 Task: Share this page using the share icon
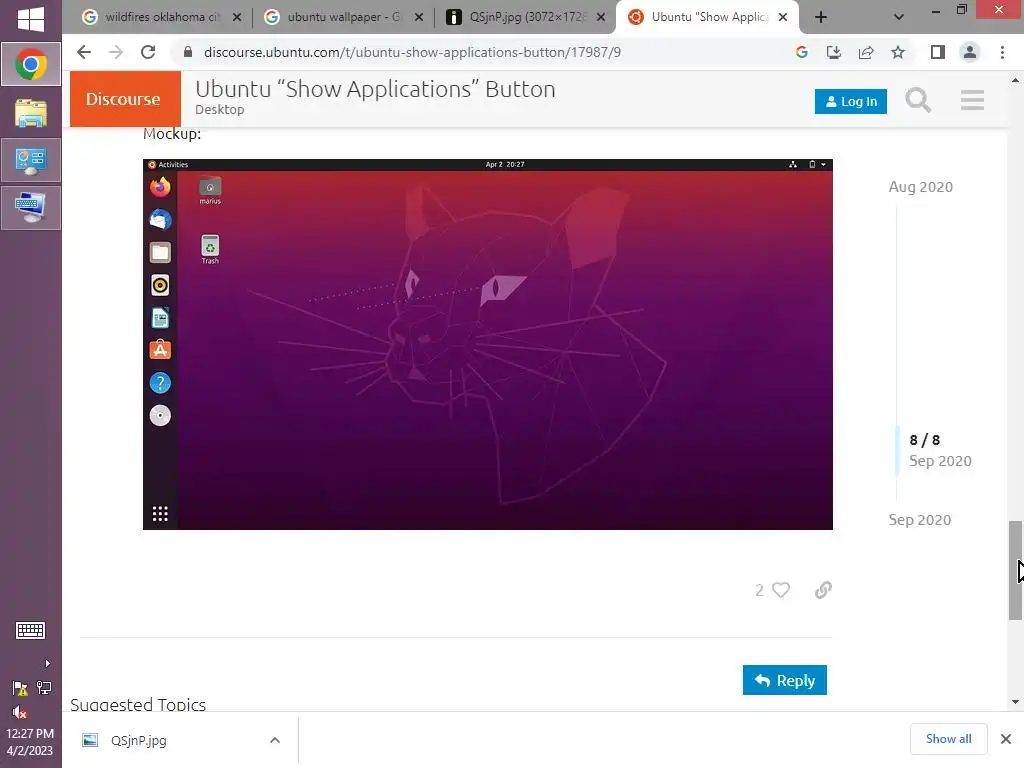[866, 52]
